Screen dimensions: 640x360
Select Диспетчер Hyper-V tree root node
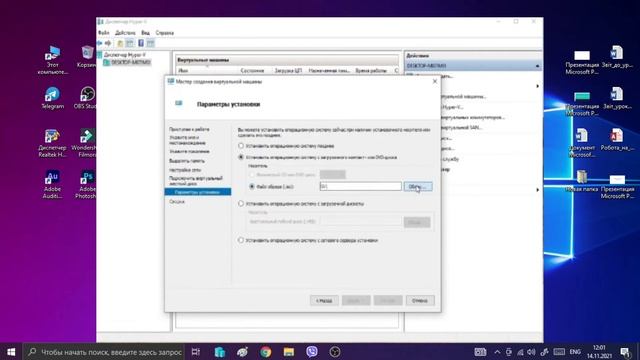[x=124, y=54]
